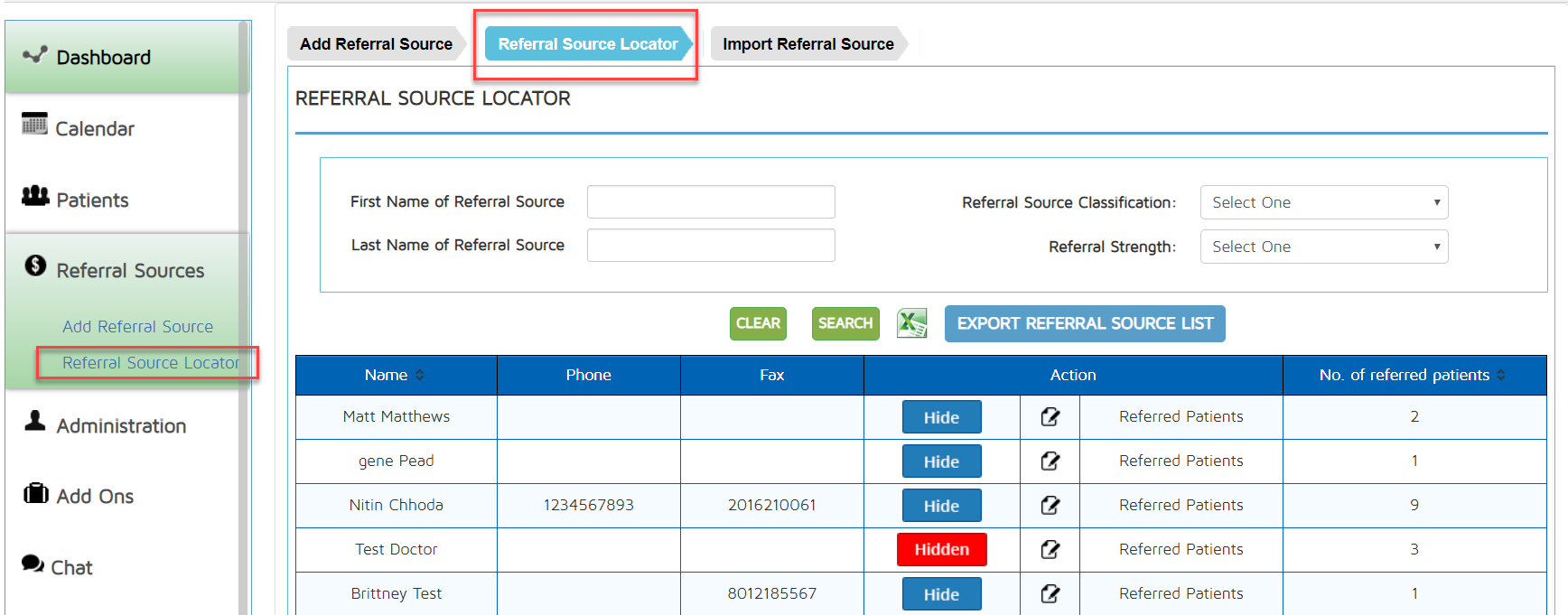Click Export Referral Source List button
The height and width of the screenshot is (615, 1568).
click(x=1084, y=323)
